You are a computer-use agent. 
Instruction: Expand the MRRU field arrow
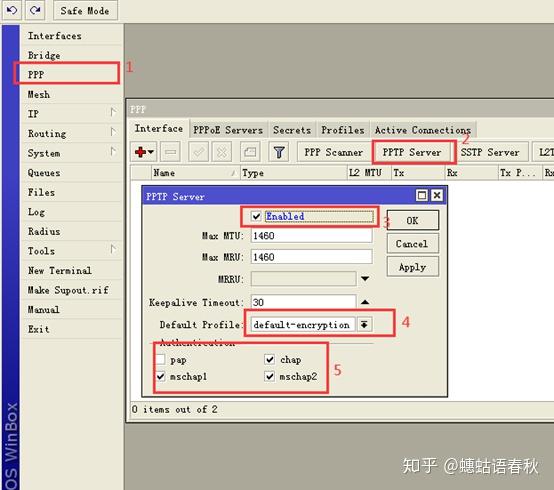coord(365,279)
